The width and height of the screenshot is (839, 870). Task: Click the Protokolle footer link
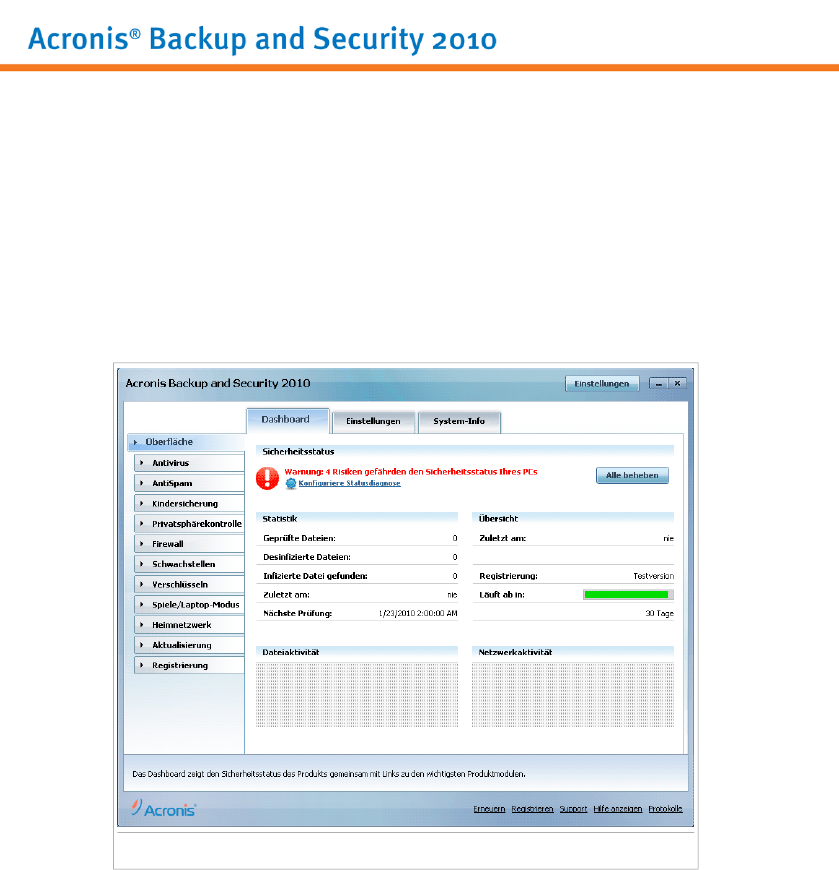pos(665,809)
